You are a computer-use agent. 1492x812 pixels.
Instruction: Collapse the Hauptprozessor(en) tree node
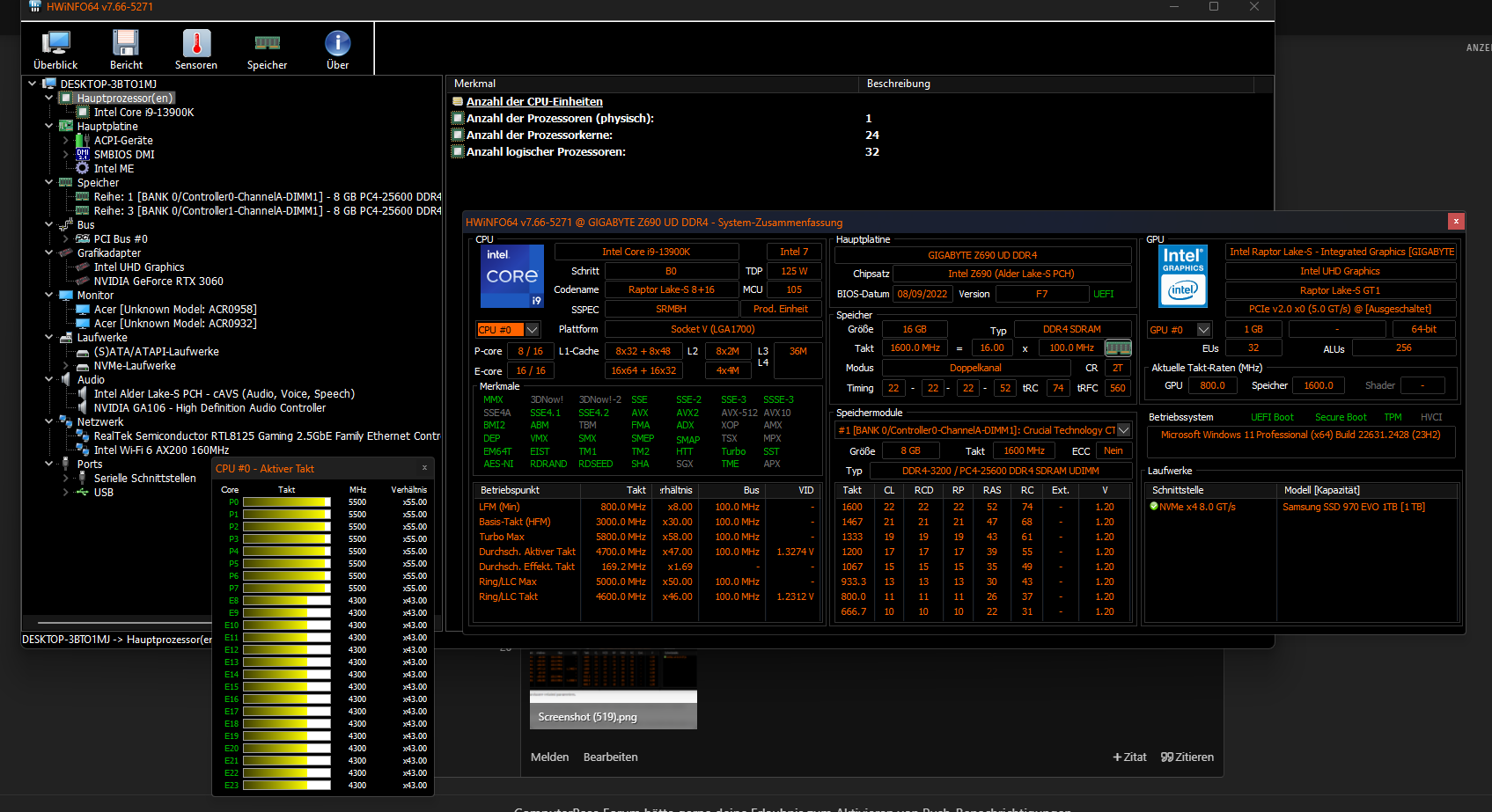pyautogui.click(x=49, y=98)
